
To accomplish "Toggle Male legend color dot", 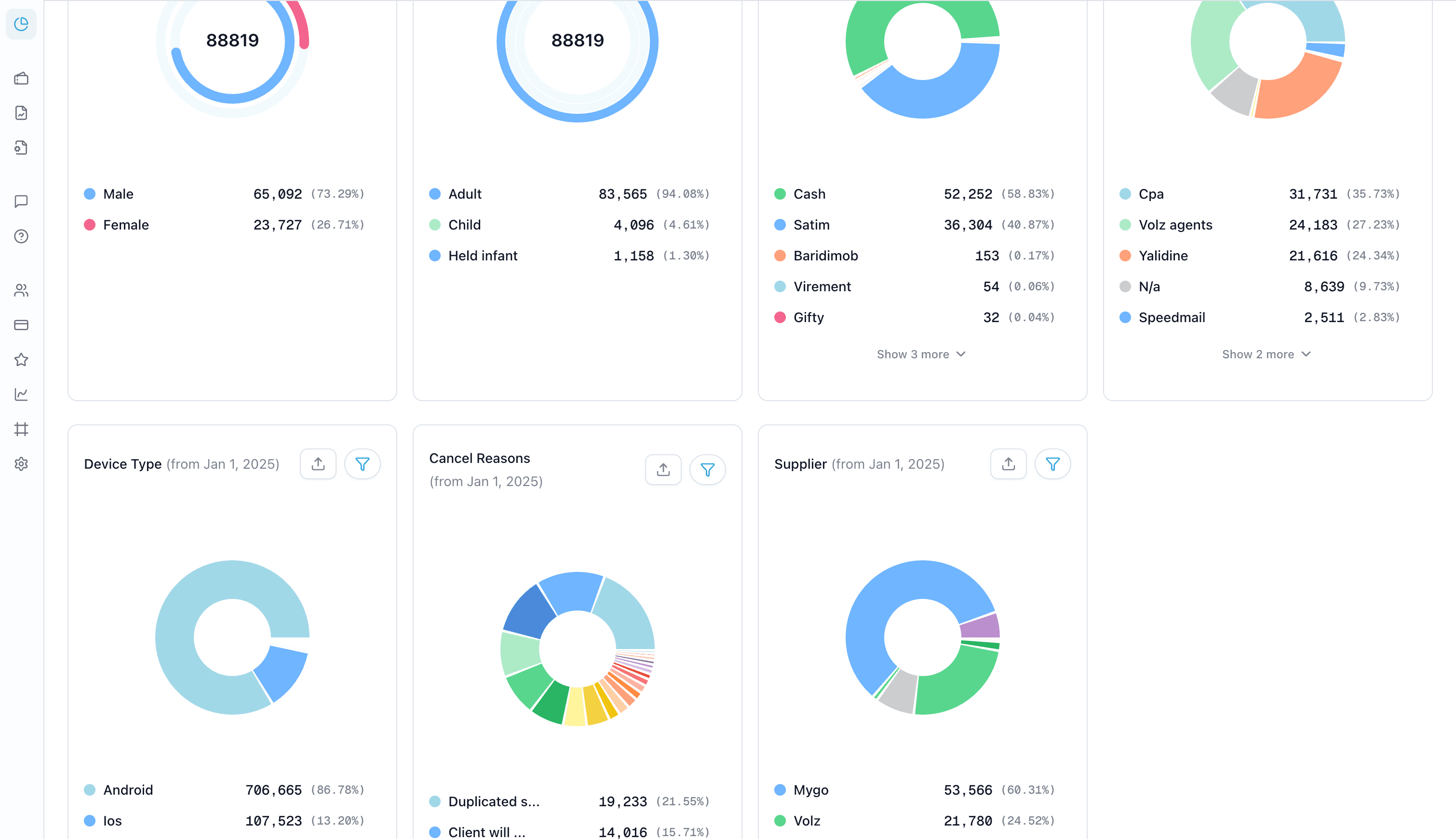I will click(x=89, y=194).
